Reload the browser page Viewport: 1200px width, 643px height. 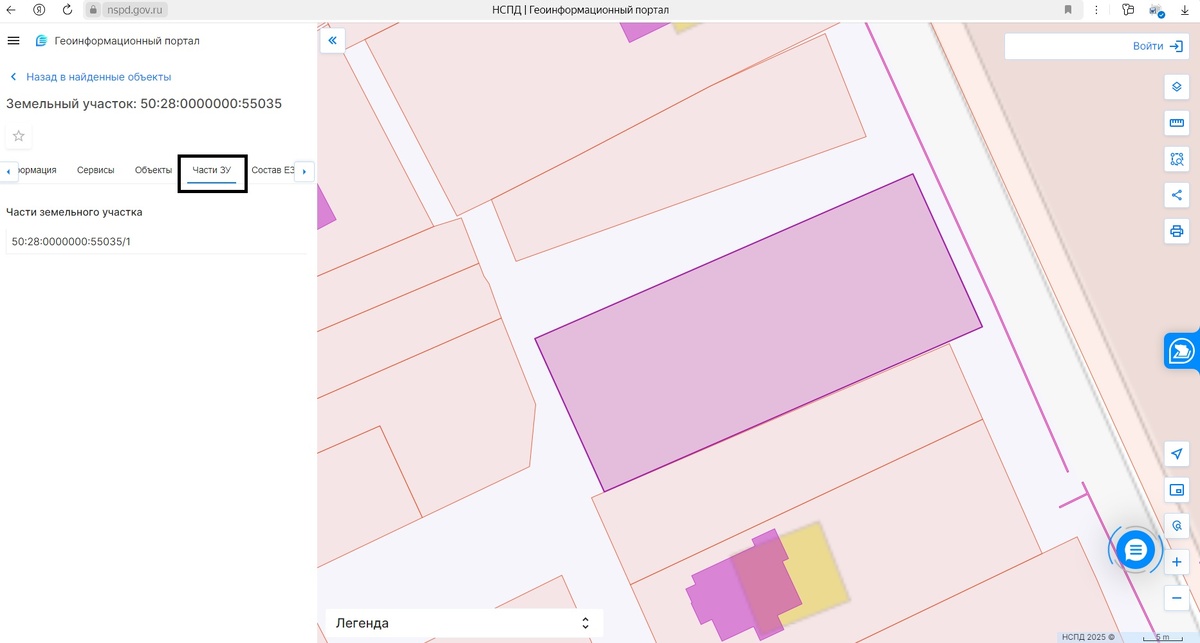pyautogui.click(x=67, y=9)
